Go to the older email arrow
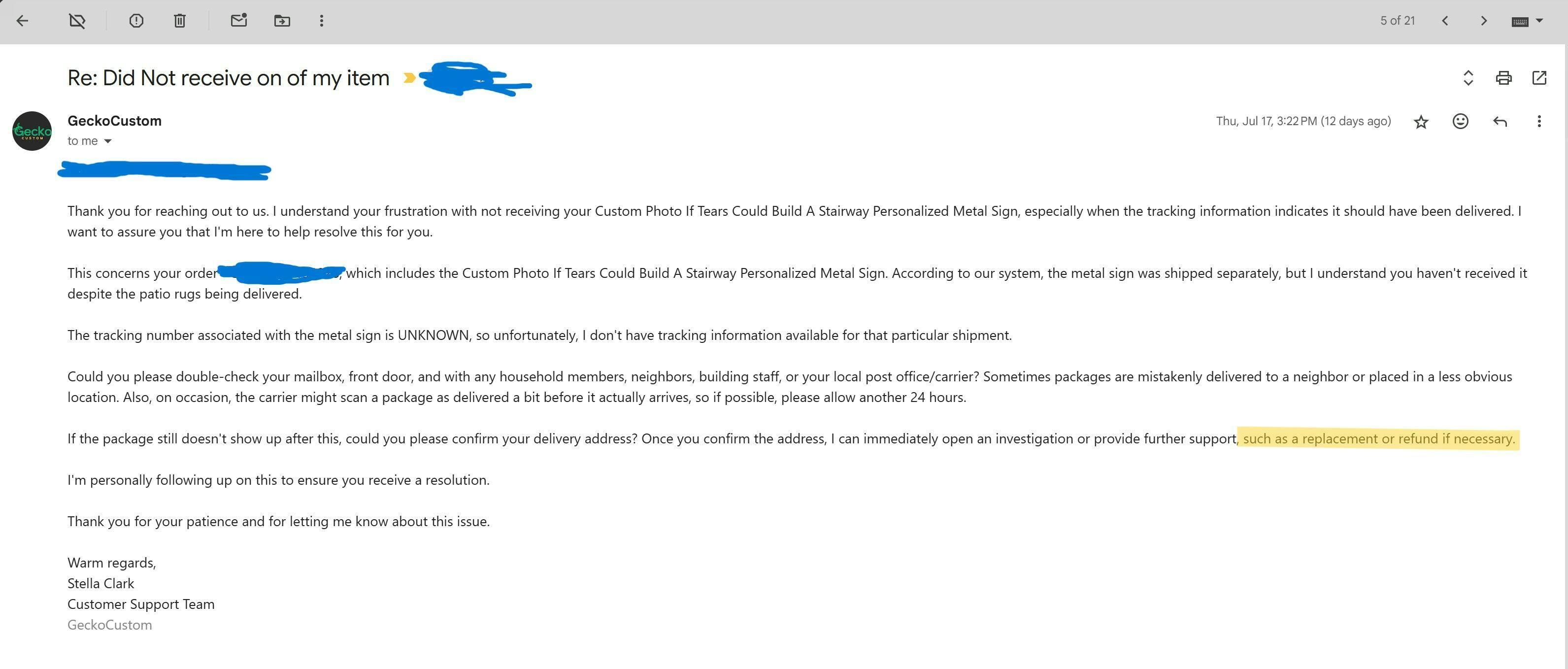1568x669 pixels. click(x=1483, y=21)
